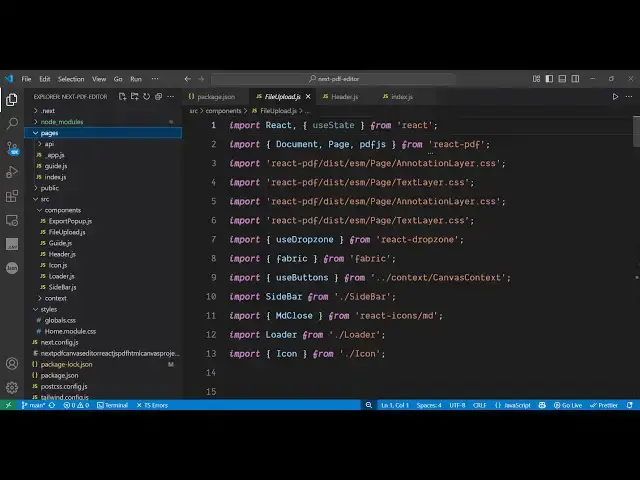This screenshot has width=640, height=480.
Task: Click Copilot status icon in status bar
Action: tap(542, 405)
